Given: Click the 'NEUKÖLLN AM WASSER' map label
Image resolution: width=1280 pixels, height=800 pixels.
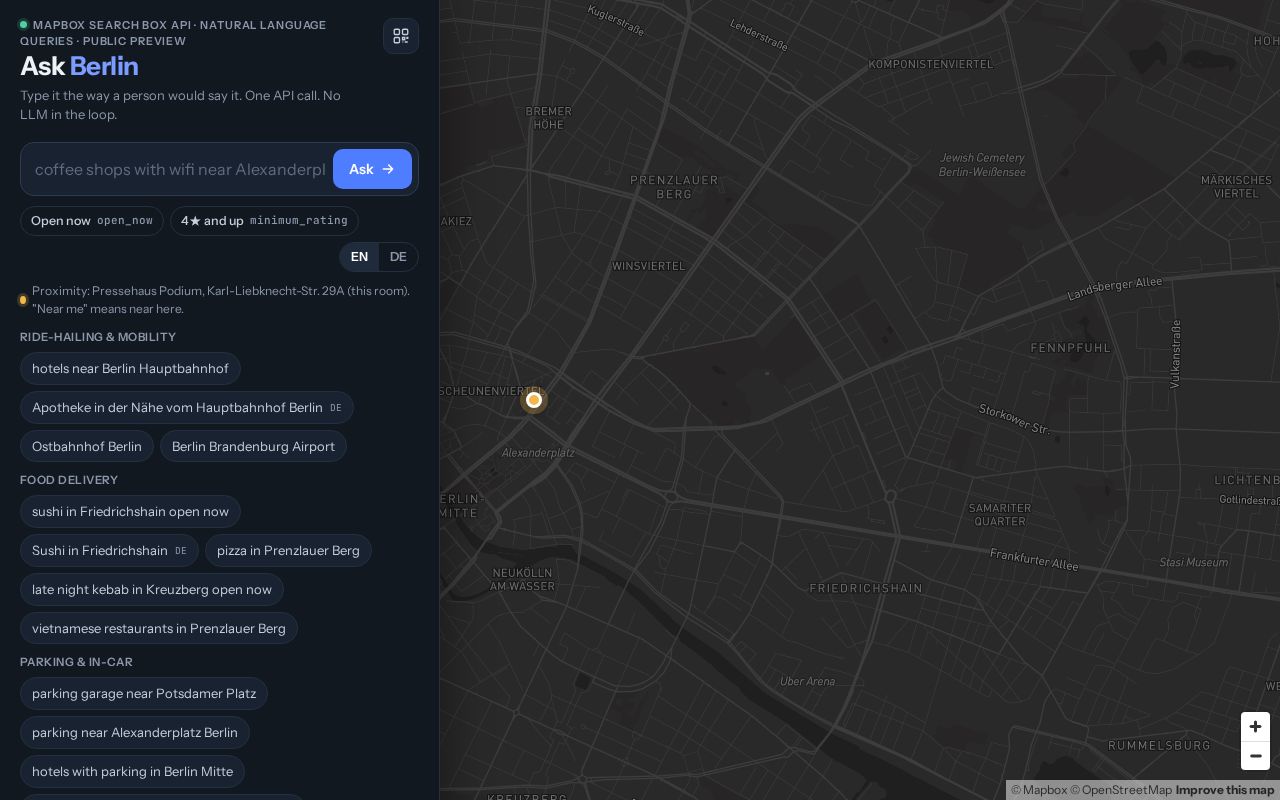Looking at the screenshot, I should (522, 580).
